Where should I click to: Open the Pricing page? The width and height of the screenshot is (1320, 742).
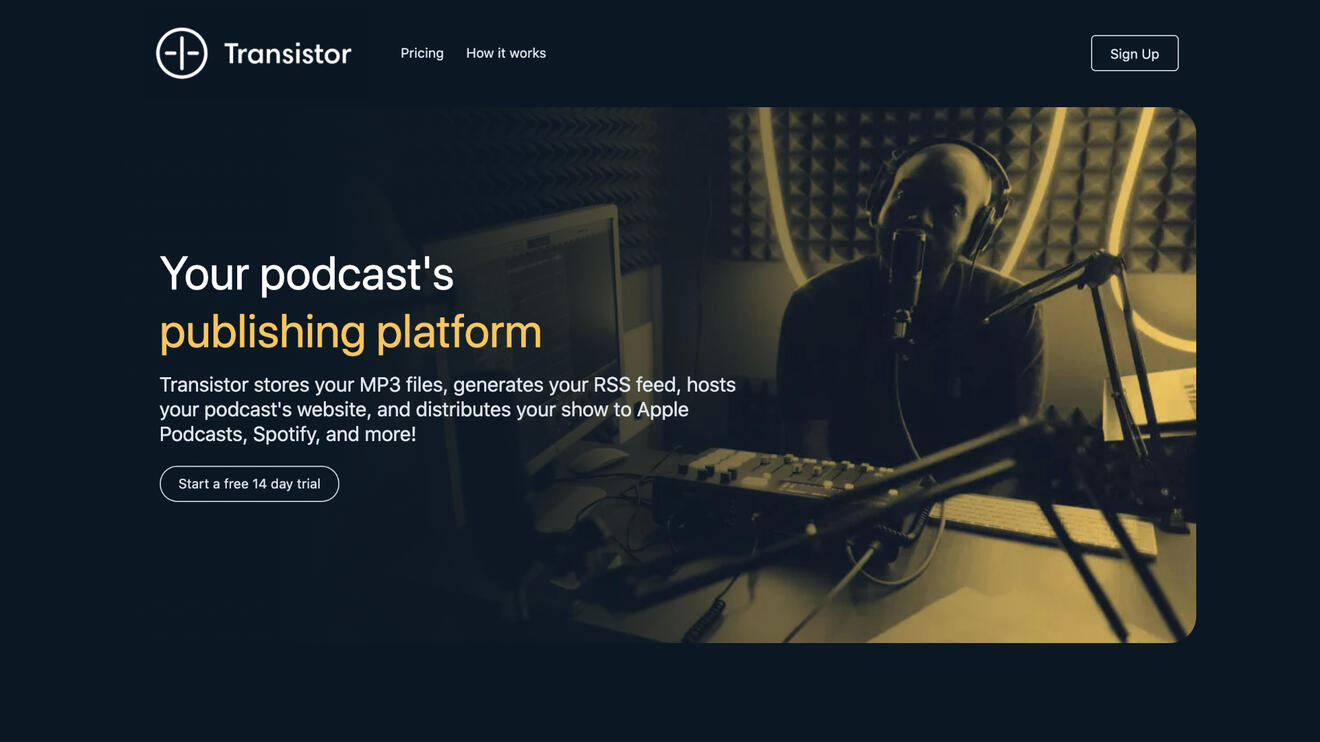pyautogui.click(x=422, y=53)
